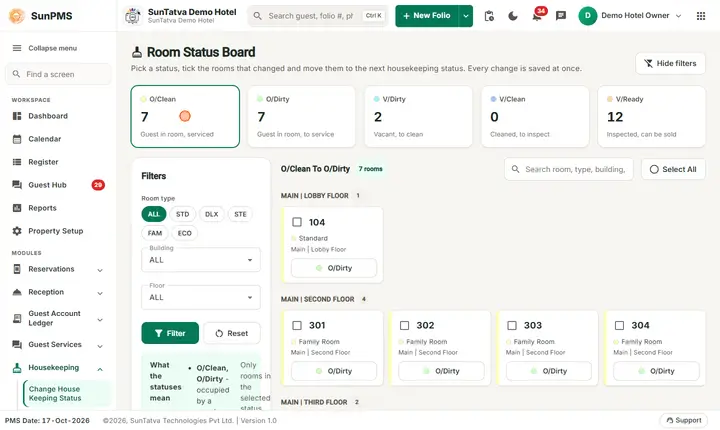
Task: Open the Building dropdown
Action: point(201,260)
